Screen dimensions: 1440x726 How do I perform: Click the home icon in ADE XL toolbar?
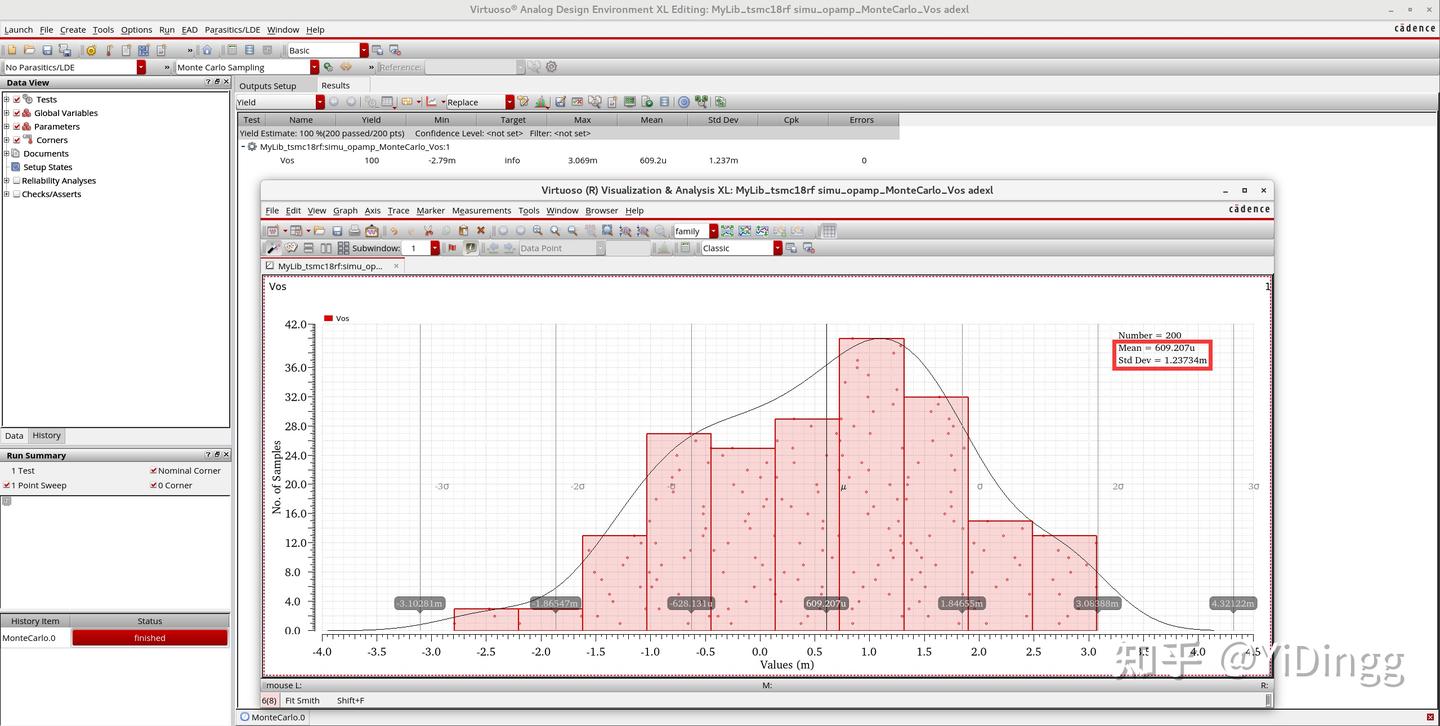click(x=207, y=50)
